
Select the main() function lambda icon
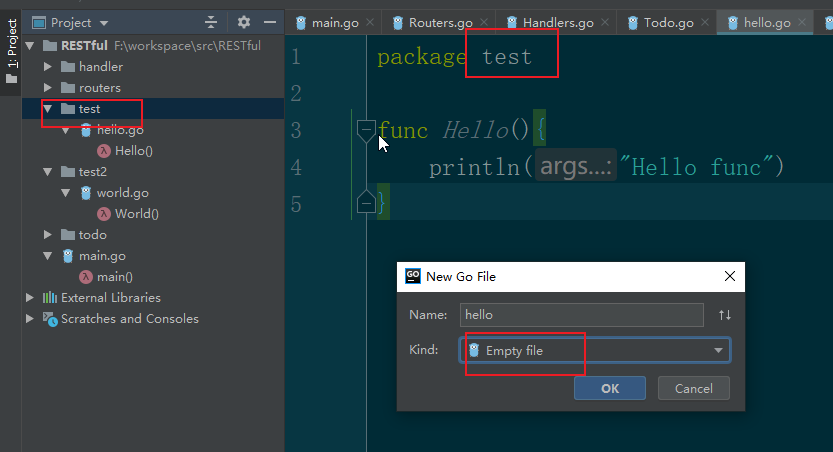pos(86,277)
